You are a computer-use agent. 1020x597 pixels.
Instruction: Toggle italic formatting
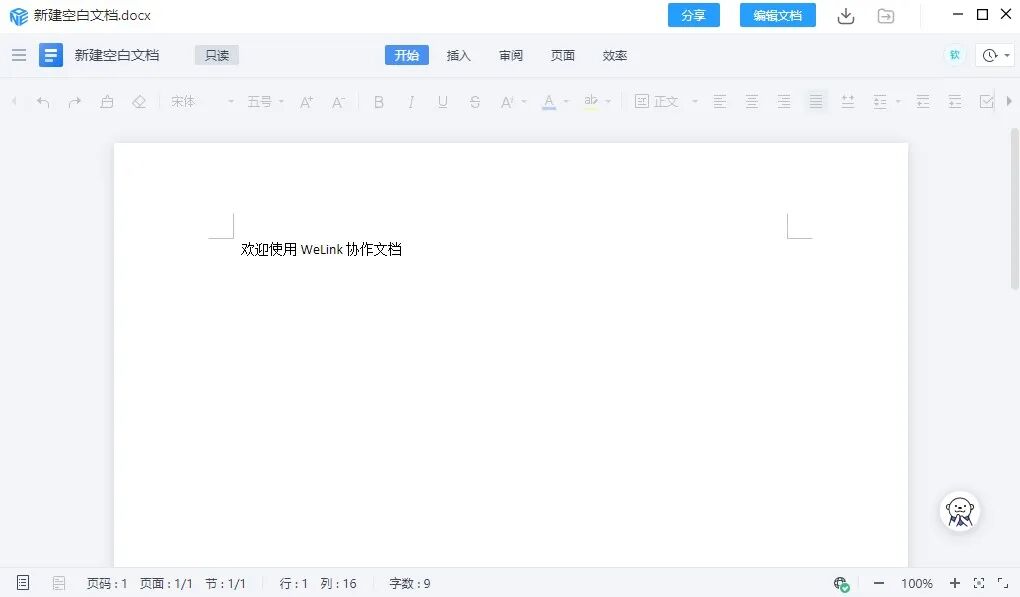point(411,101)
